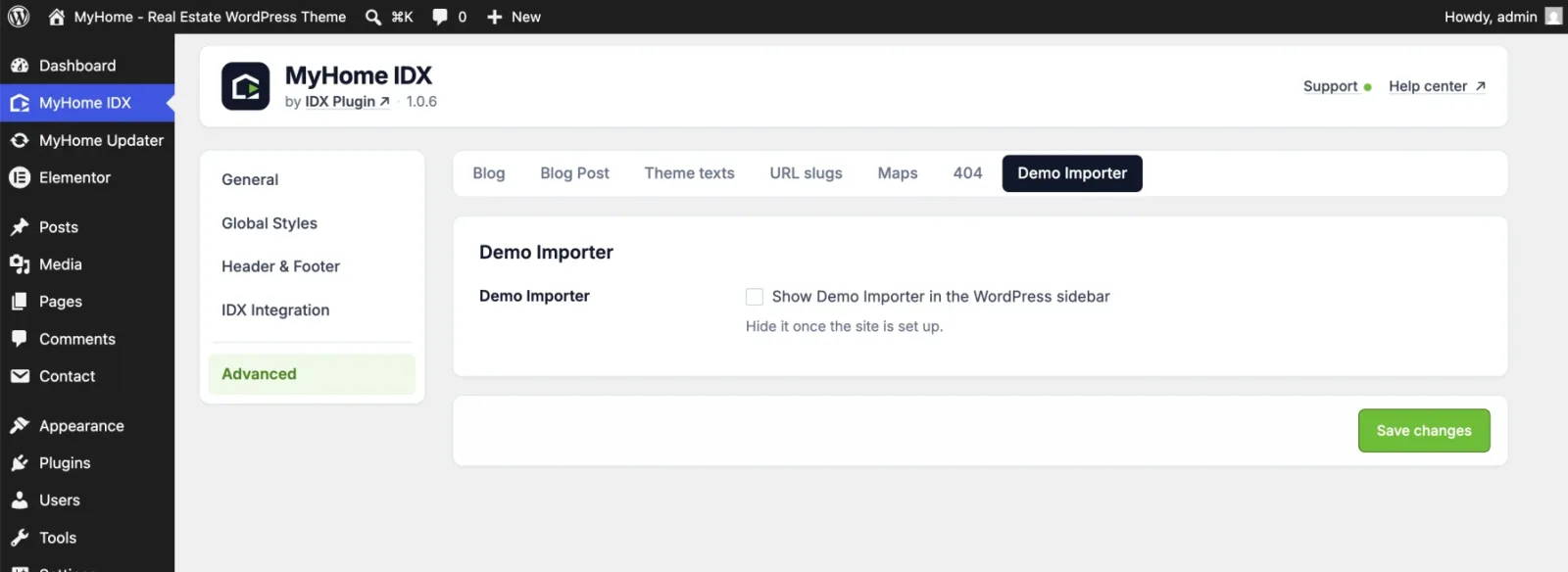Open the Tools menu label
Screen dimensions: 1568x572
[58, 538]
